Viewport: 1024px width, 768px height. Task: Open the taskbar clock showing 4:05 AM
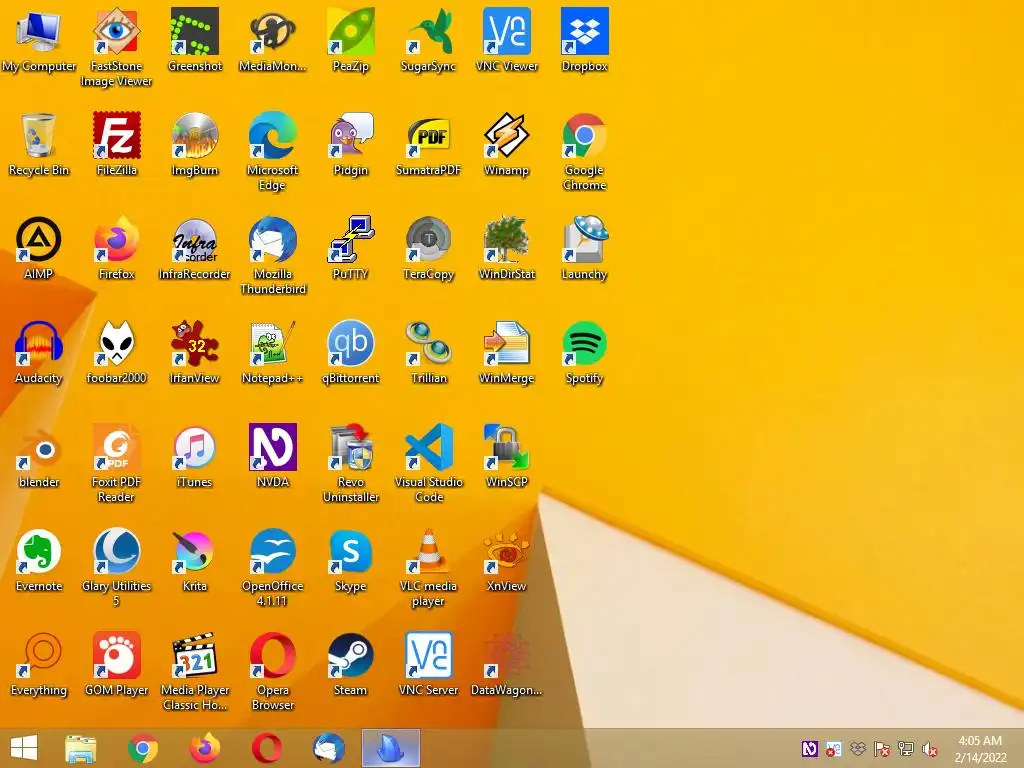pos(980,749)
